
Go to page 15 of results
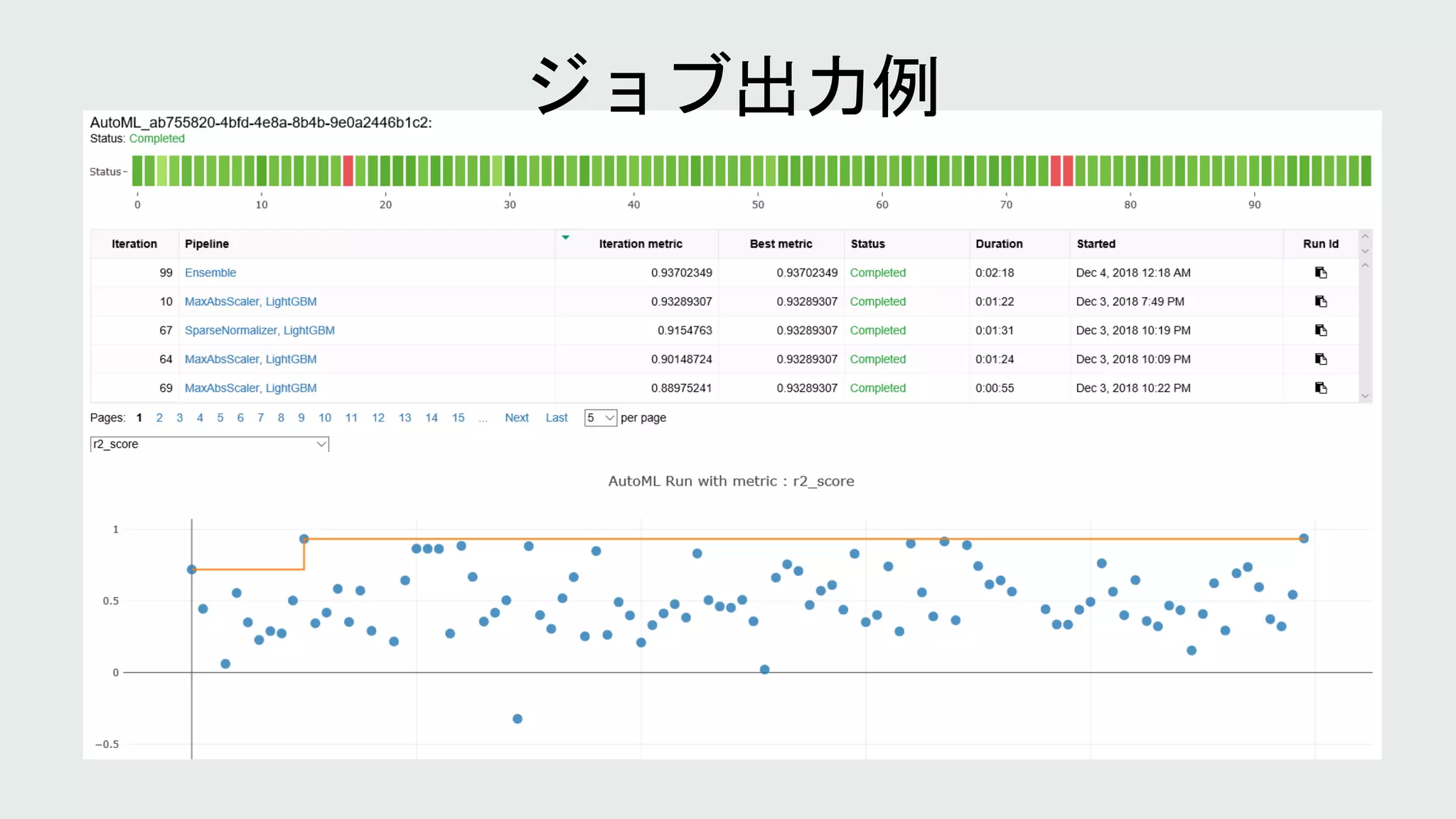pyautogui.click(x=458, y=418)
